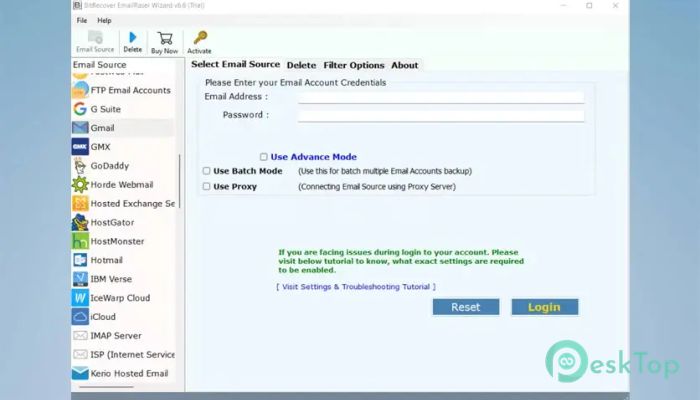700x400 pixels.
Task: Enable Use Advance Mode checkbox
Action: [x=264, y=157]
